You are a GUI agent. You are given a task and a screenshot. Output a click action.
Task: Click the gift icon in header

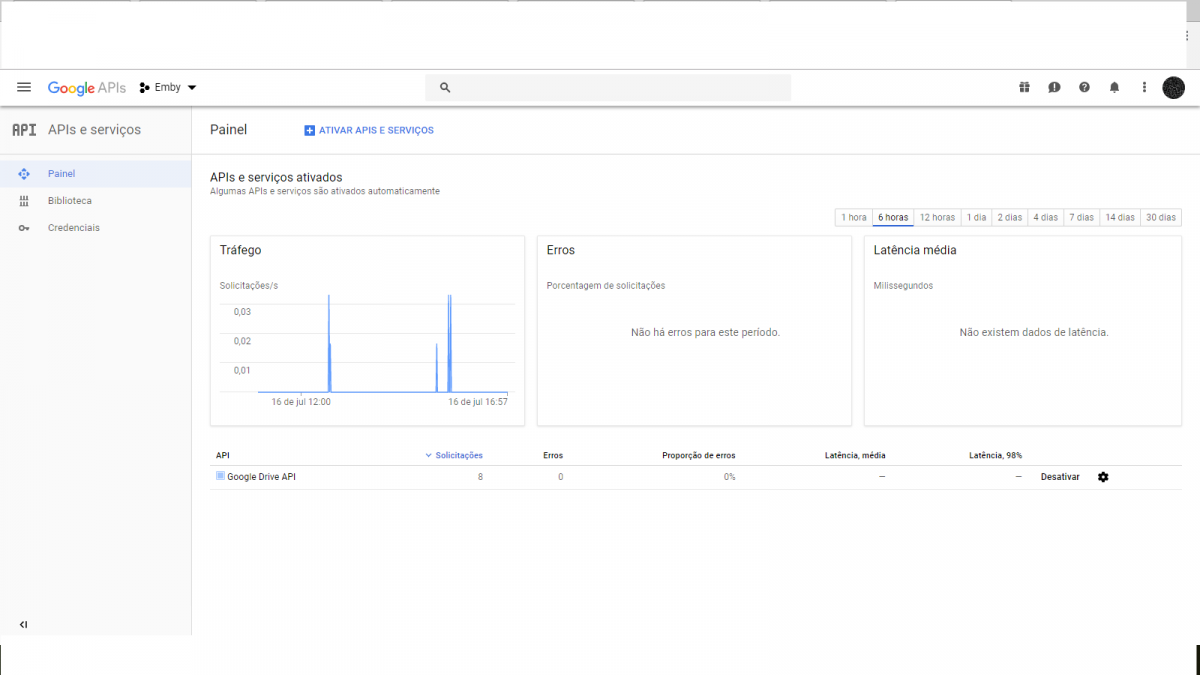tap(1024, 88)
